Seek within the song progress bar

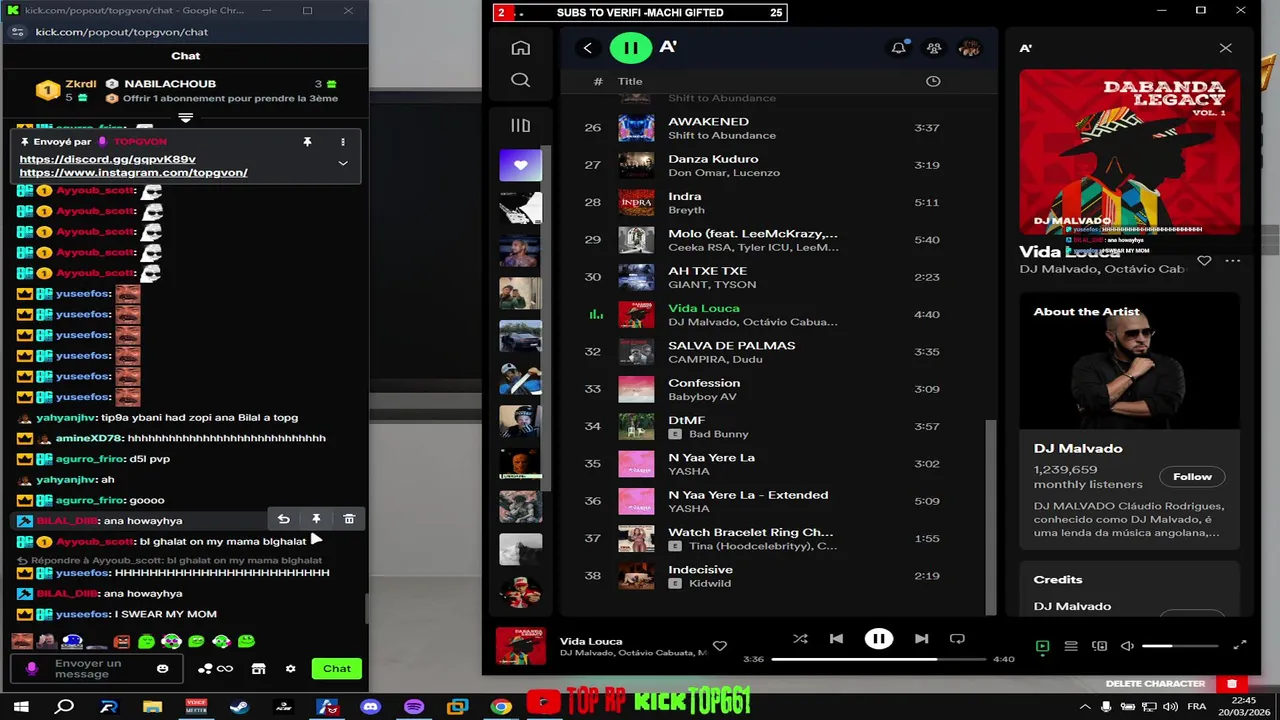(879, 659)
